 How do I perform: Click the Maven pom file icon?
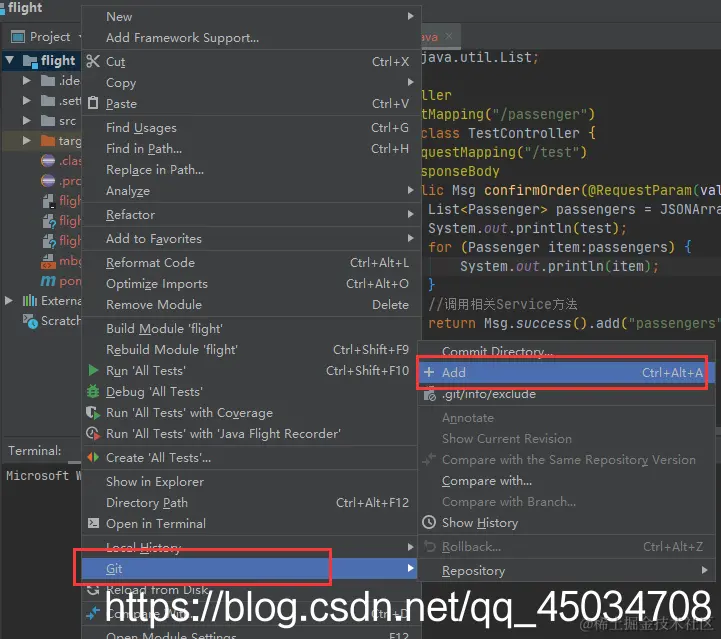point(48,280)
